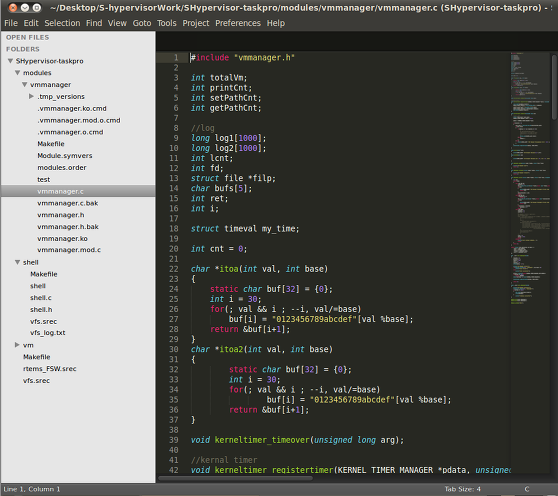
Task: Open Module.symvers file
Action: pos(64,155)
